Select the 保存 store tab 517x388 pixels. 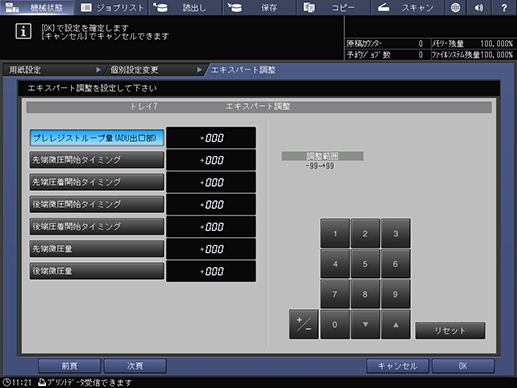click(259, 7)
